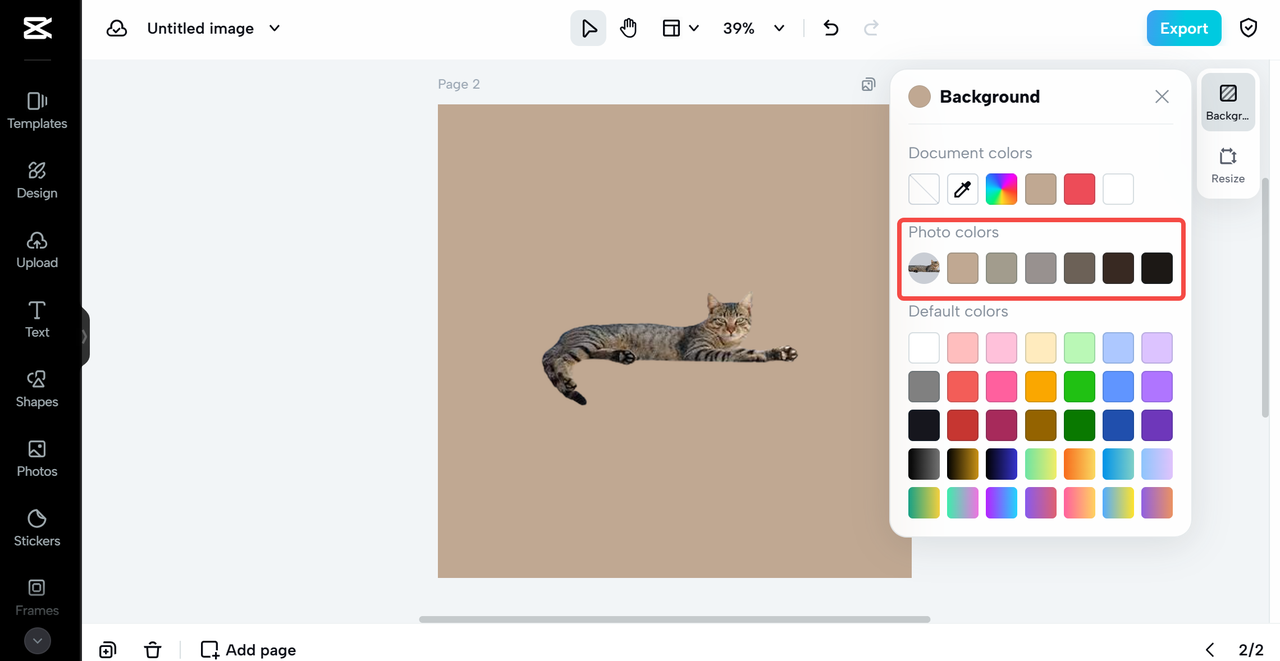The width and height of the screenshot is (1280, 661).
Task: Open the 39% zoom level dropdown
Action: (754, 28)
